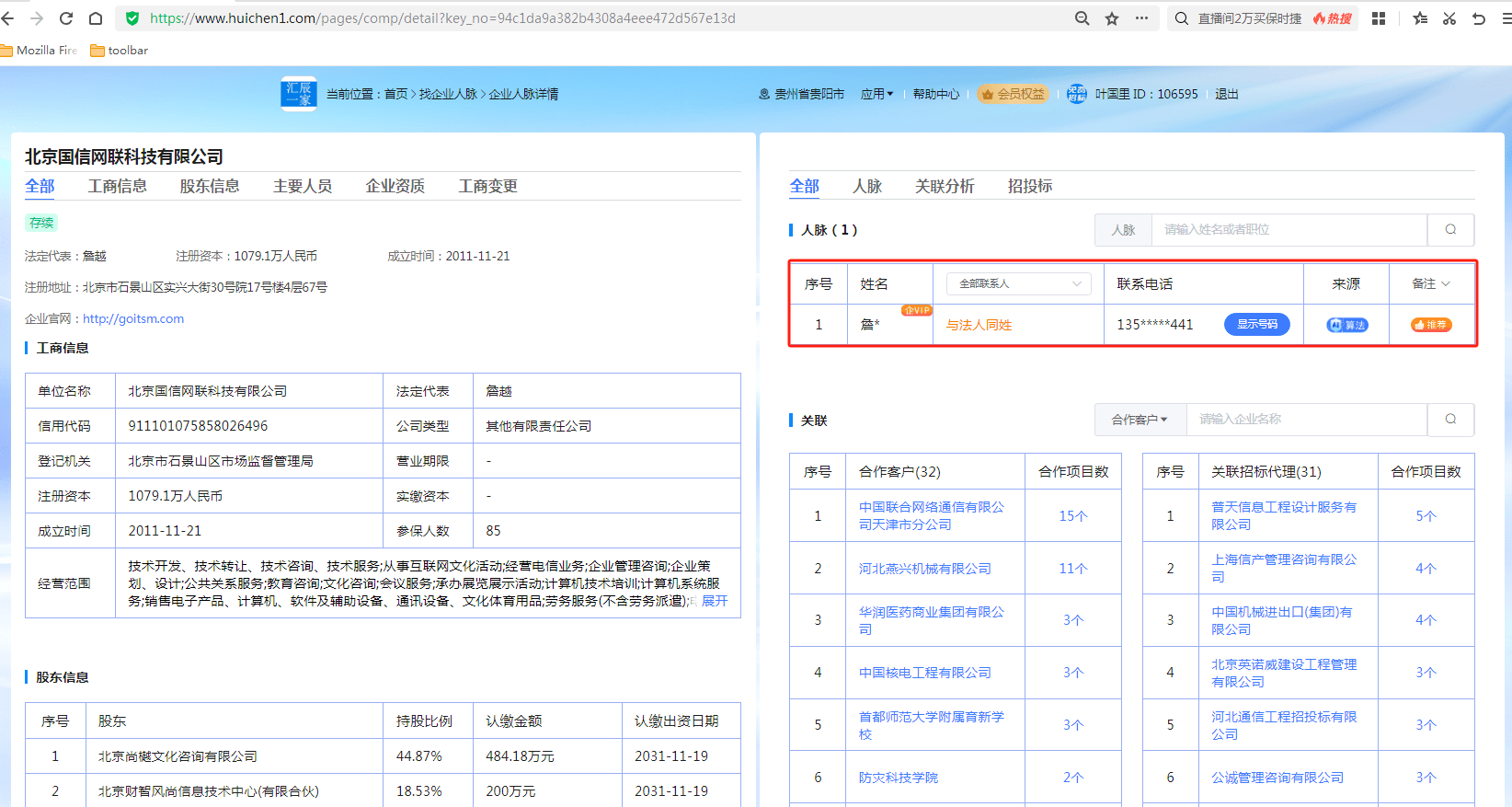The image size is (1512, 807).
Task: Open 中国核电工程有限公司 client link
Action: (925, 673)
